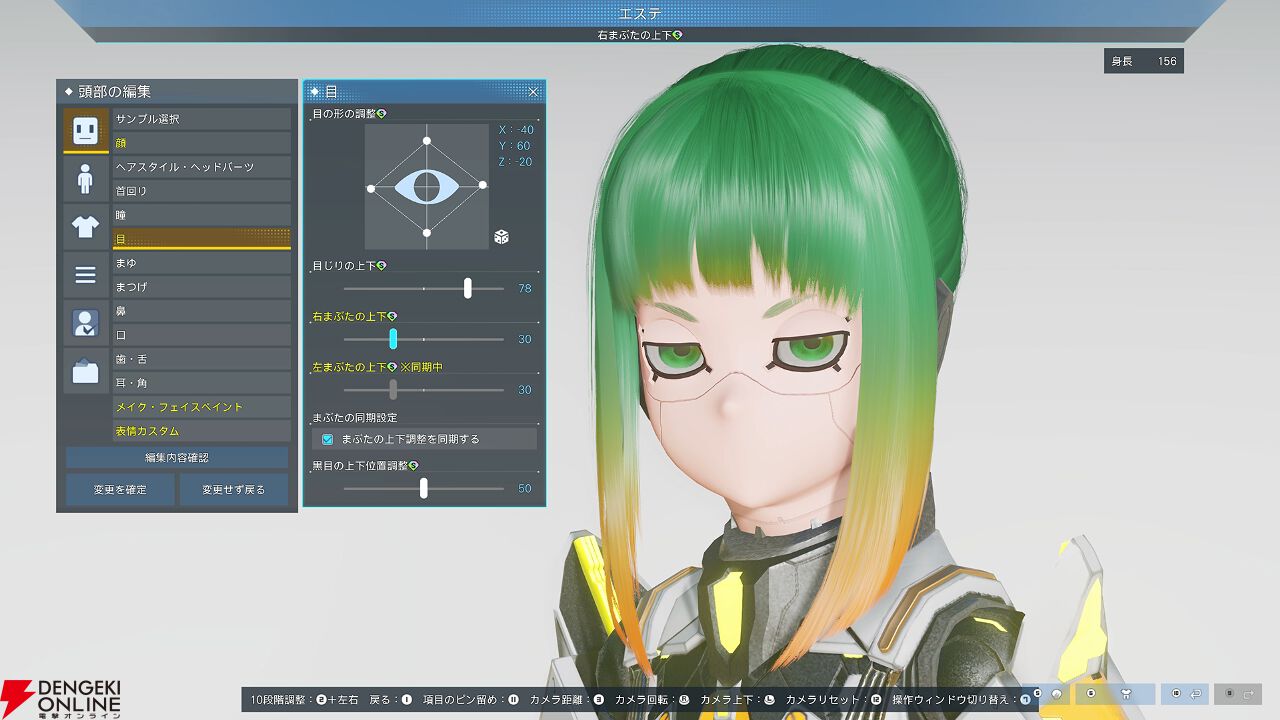The image size is (1280, 720).
Task: Open メイク・フェイスペイント entry
Action: coord(201,407)
